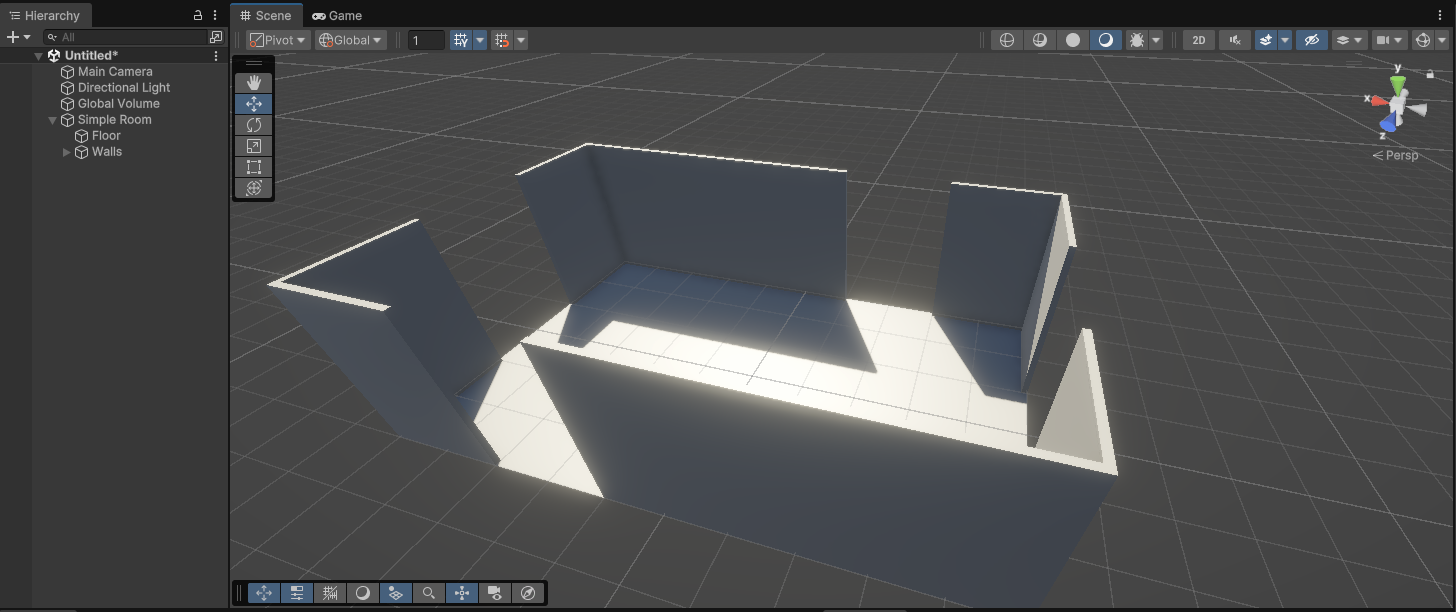Open the scene search magnifier
The width and height of the screenshot is (1456, 612).
(428, 592)
